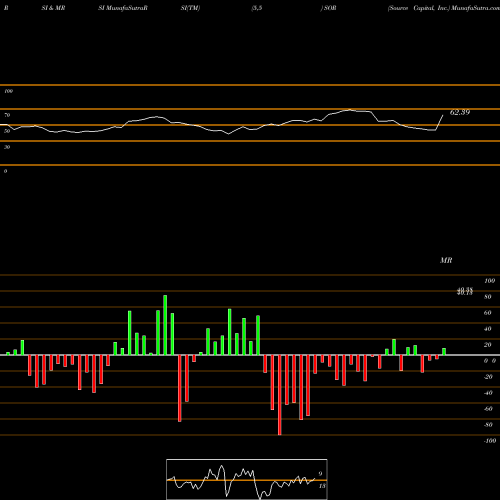Click the 'SI & MR' header text
Viewport: 500px width, 500px height.
click(x=53, y=8)
